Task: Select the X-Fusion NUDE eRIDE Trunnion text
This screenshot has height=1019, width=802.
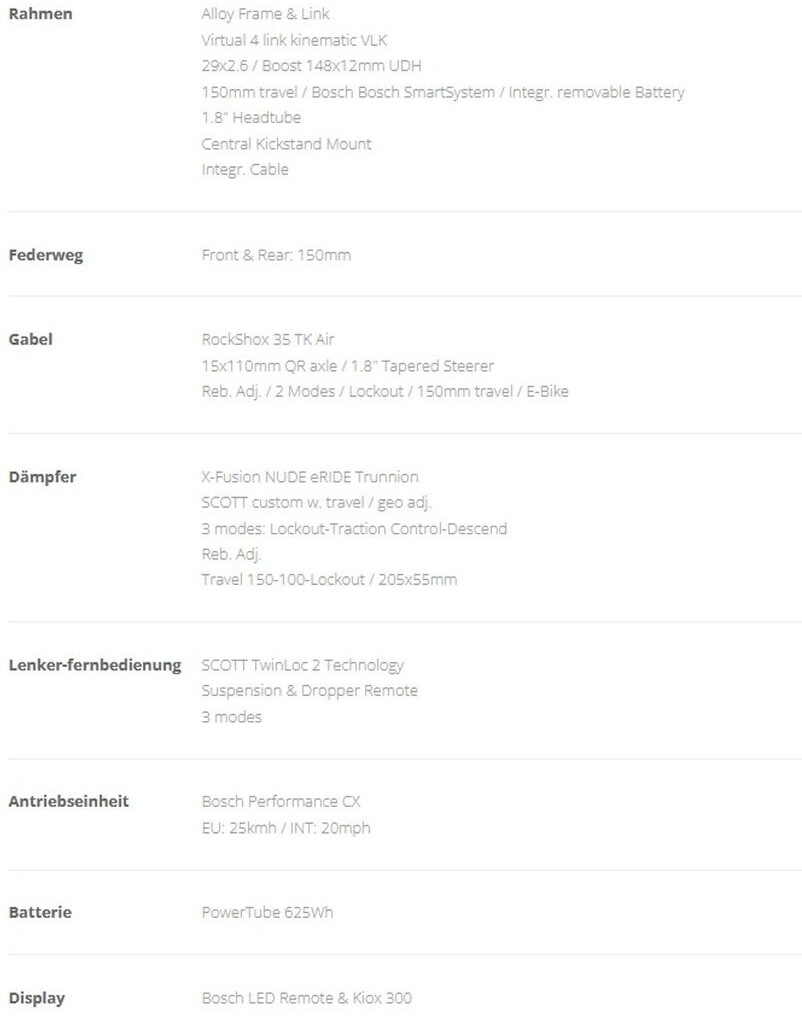Action: (310, 477)
